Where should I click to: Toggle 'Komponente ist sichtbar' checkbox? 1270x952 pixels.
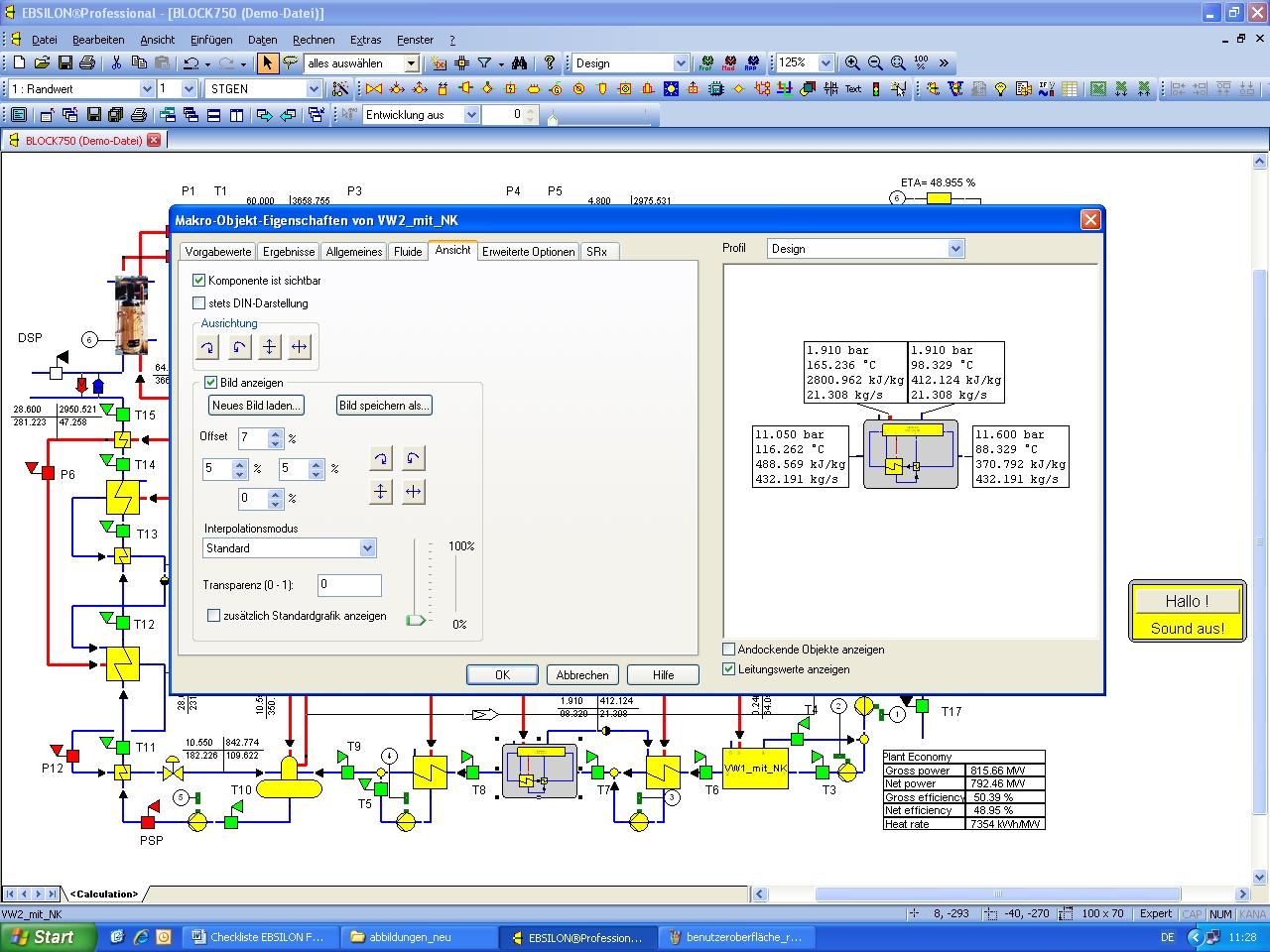(x=198, y=281)
